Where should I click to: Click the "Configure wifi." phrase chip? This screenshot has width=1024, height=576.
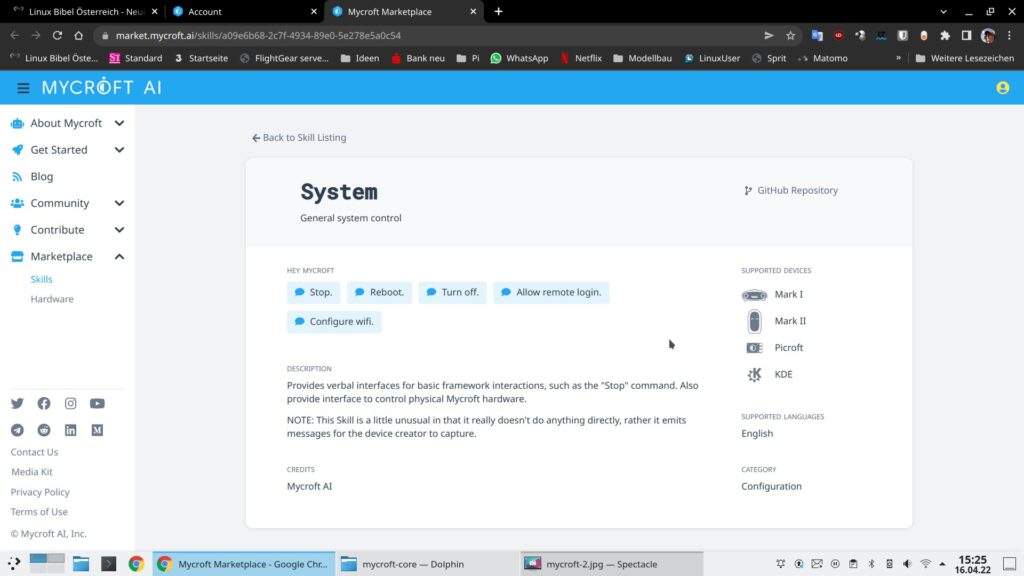(x=334, y=321)
